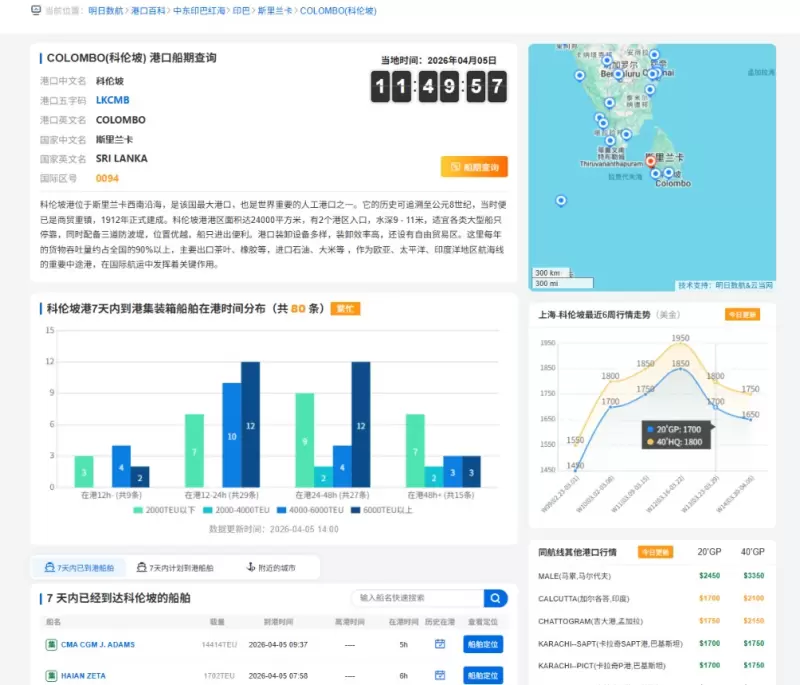
Task: Click the Bengaluru port marker on the map
Action: pyautogui.click(x=616, y=74)
